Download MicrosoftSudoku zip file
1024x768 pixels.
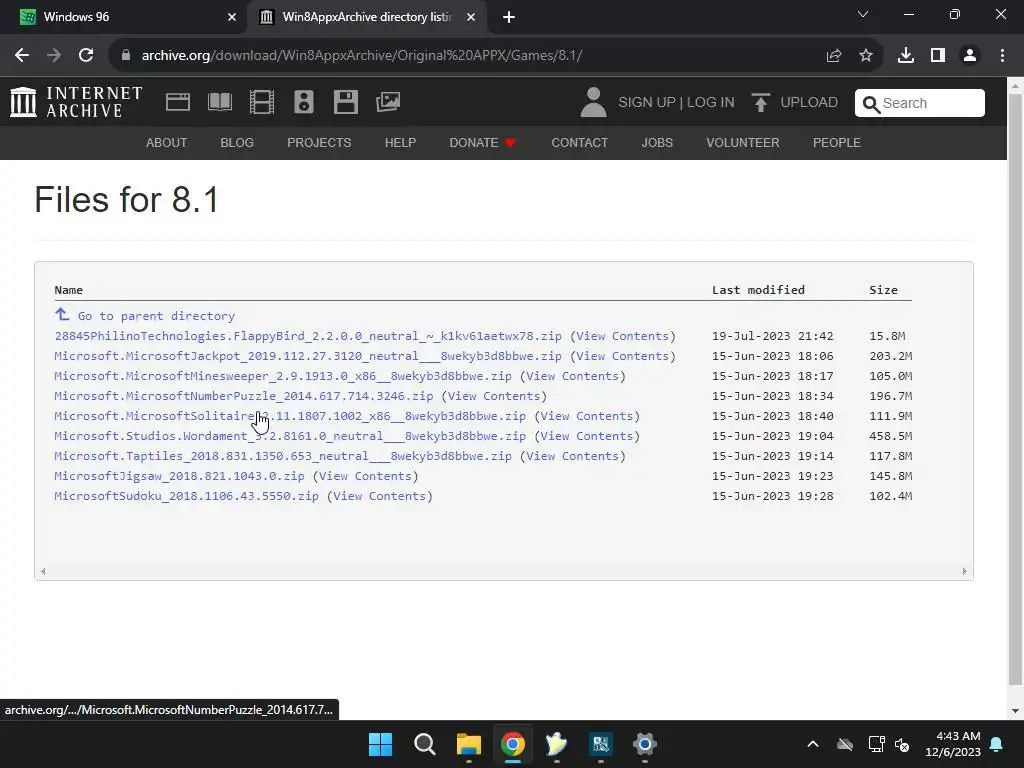pos(186,496)
